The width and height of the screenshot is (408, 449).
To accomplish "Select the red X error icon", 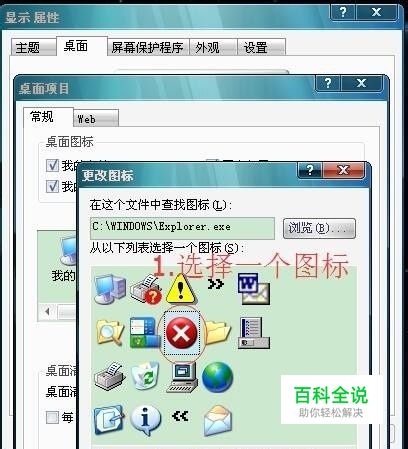I will (x=182, y=332).
